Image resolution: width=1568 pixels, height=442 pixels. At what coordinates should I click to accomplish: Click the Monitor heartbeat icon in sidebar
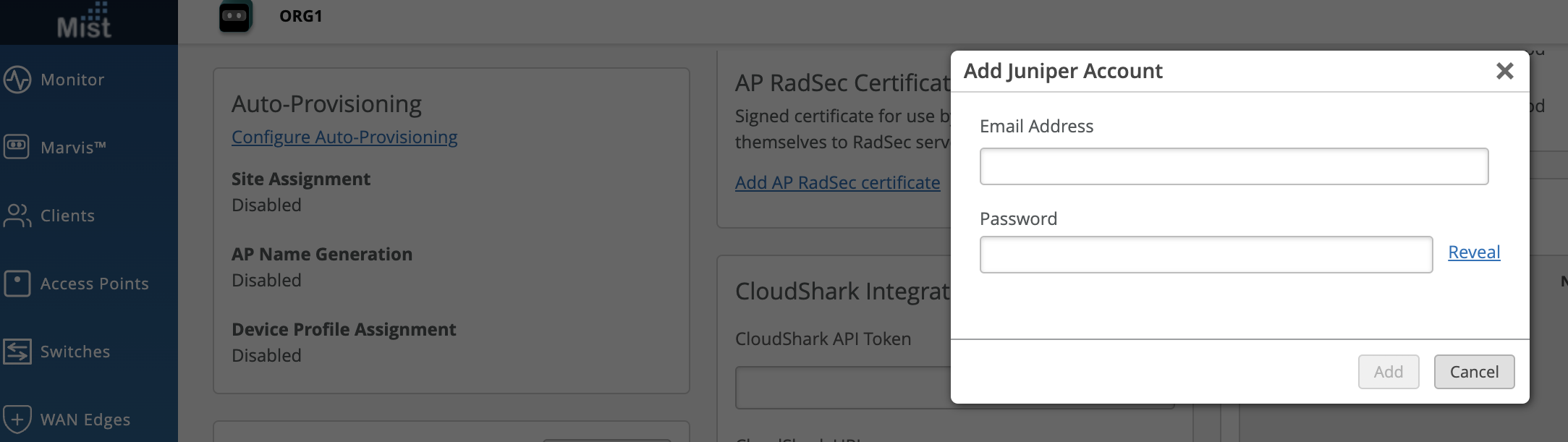17,80
